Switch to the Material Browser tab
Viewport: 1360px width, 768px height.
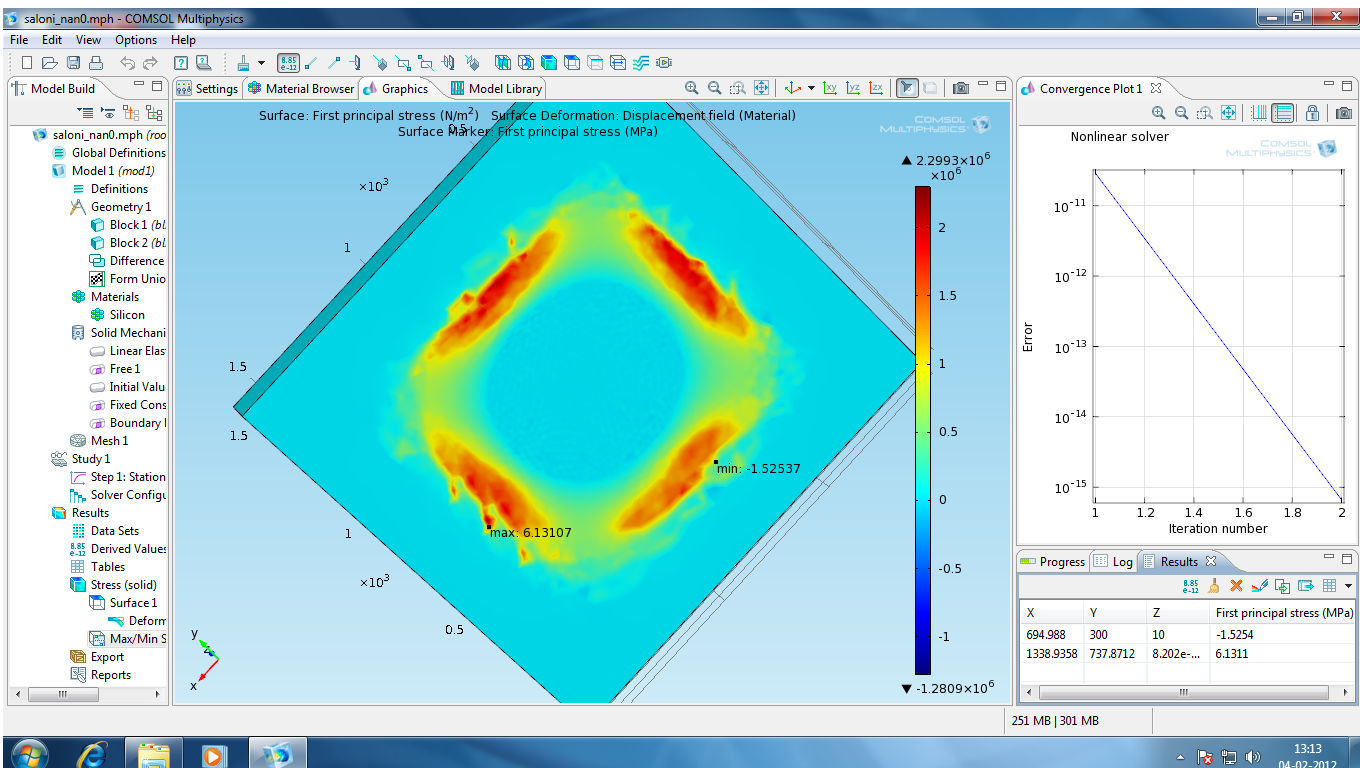point(301,89)
